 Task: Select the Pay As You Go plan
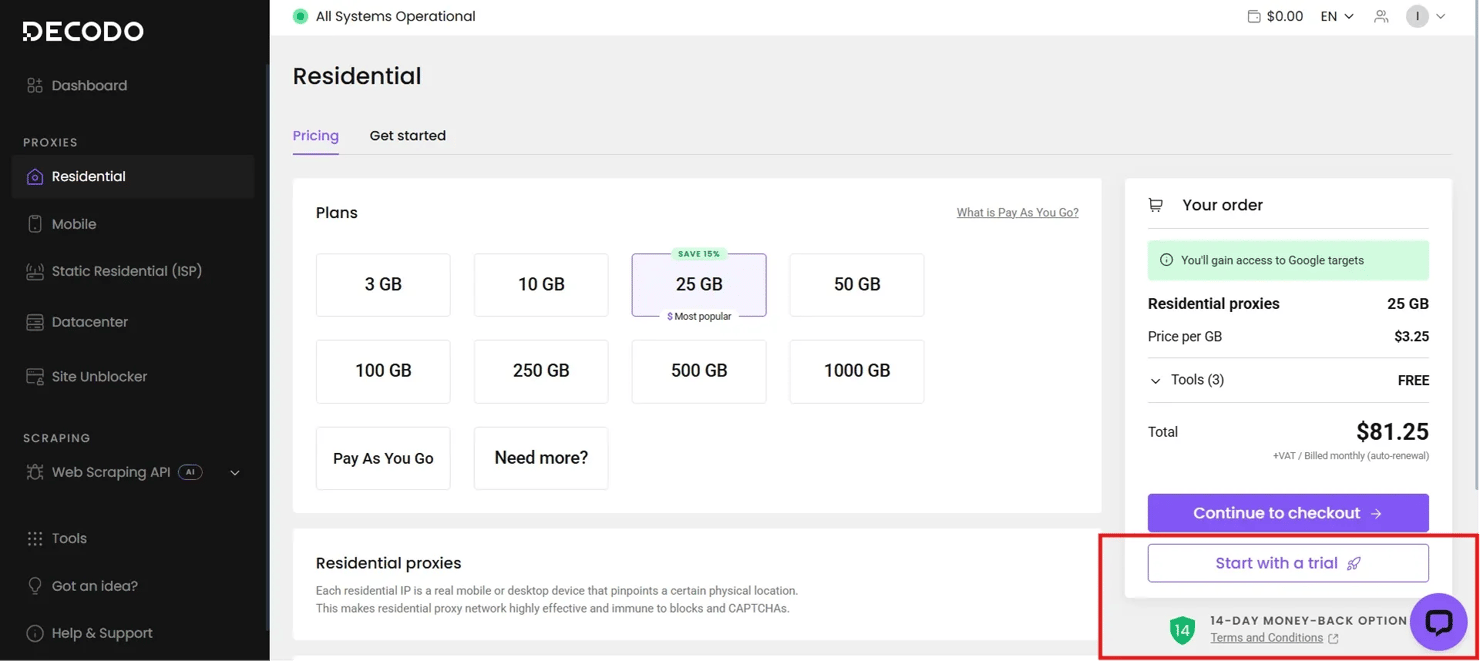click(383, 458)
